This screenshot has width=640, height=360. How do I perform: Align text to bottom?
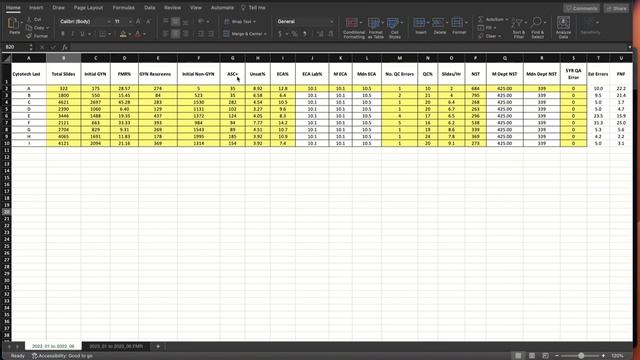click(185, 21)
